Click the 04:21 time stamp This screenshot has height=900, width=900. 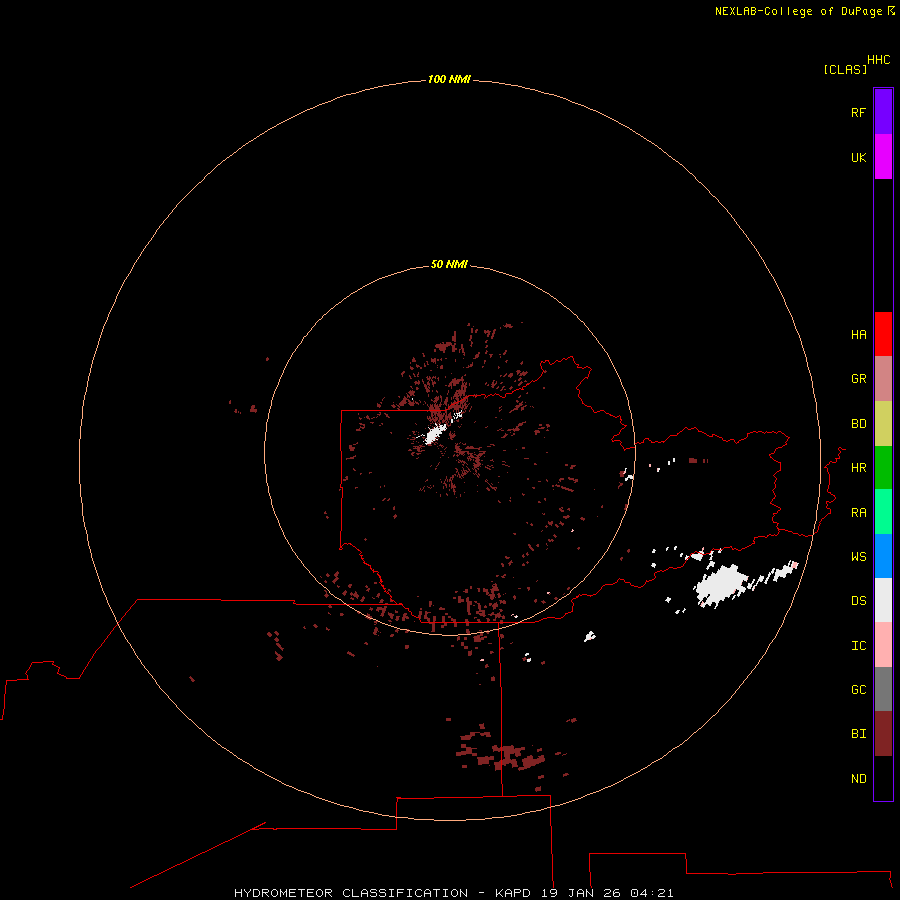pos(651,893)
